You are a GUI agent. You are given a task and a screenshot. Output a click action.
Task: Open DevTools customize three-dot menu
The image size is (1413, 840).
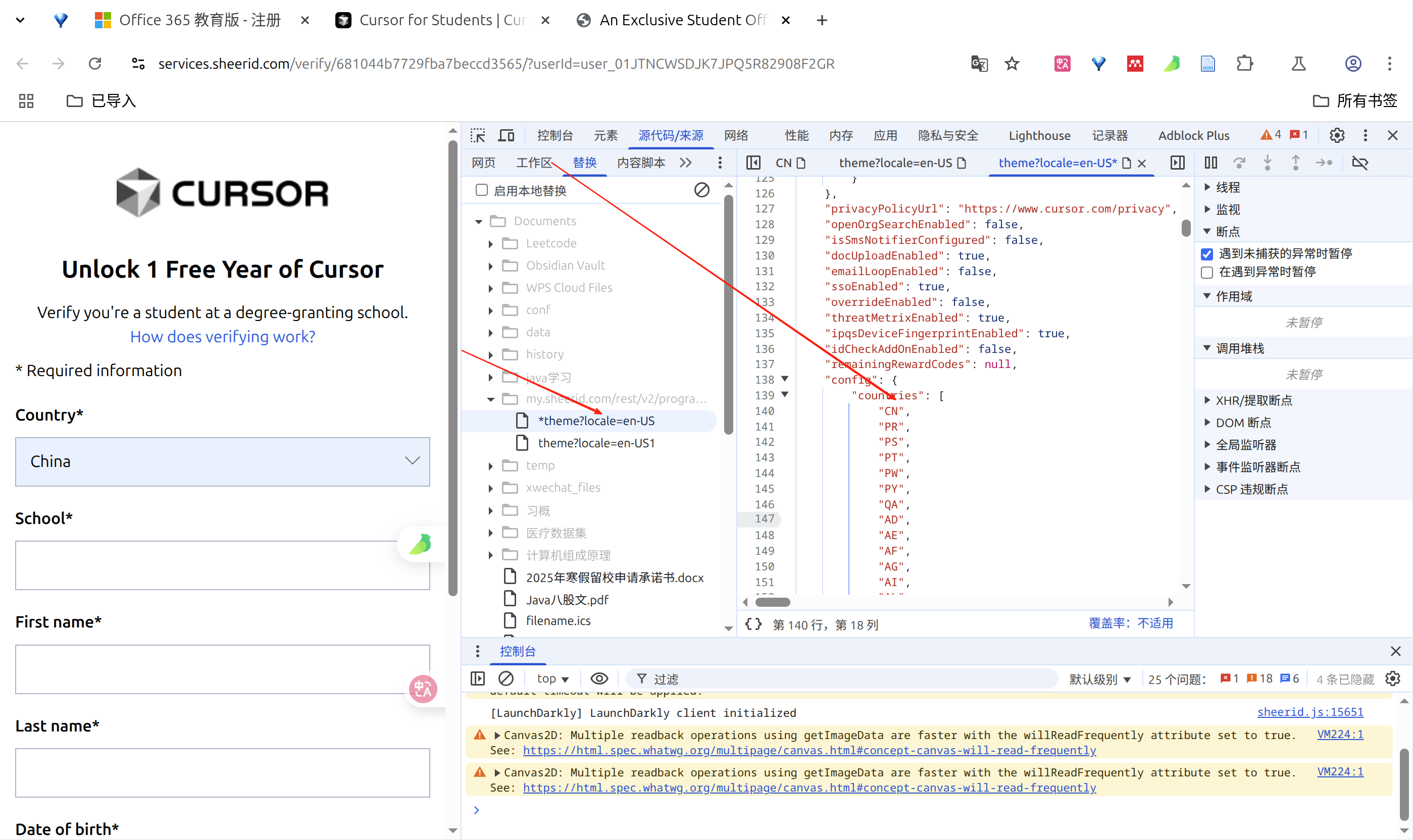1366,135
